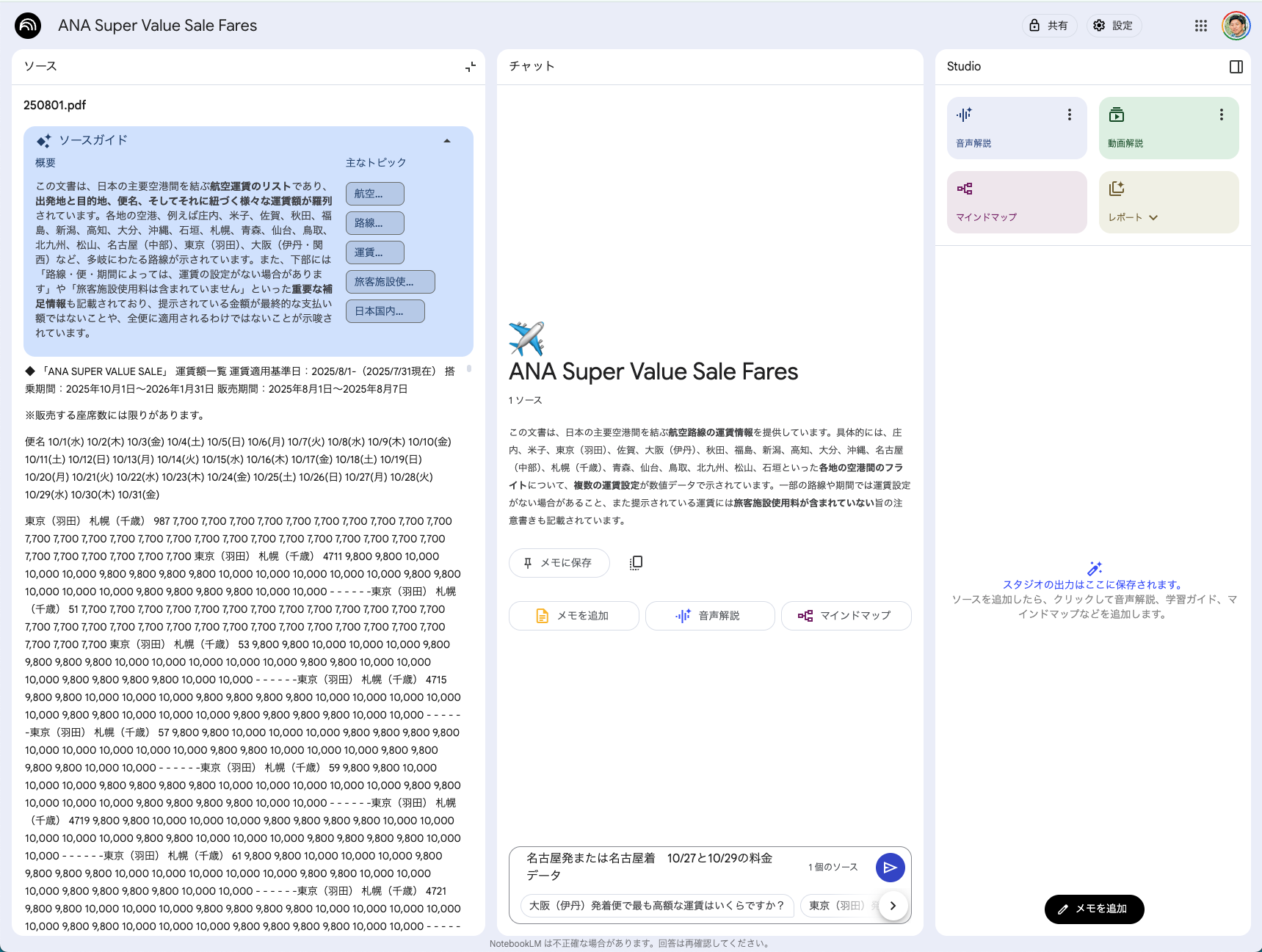Select the 大阪（伊丹）発着便 suggested question
The image size is (1262, 952).
pyautogui.click(x=657, y=906)
